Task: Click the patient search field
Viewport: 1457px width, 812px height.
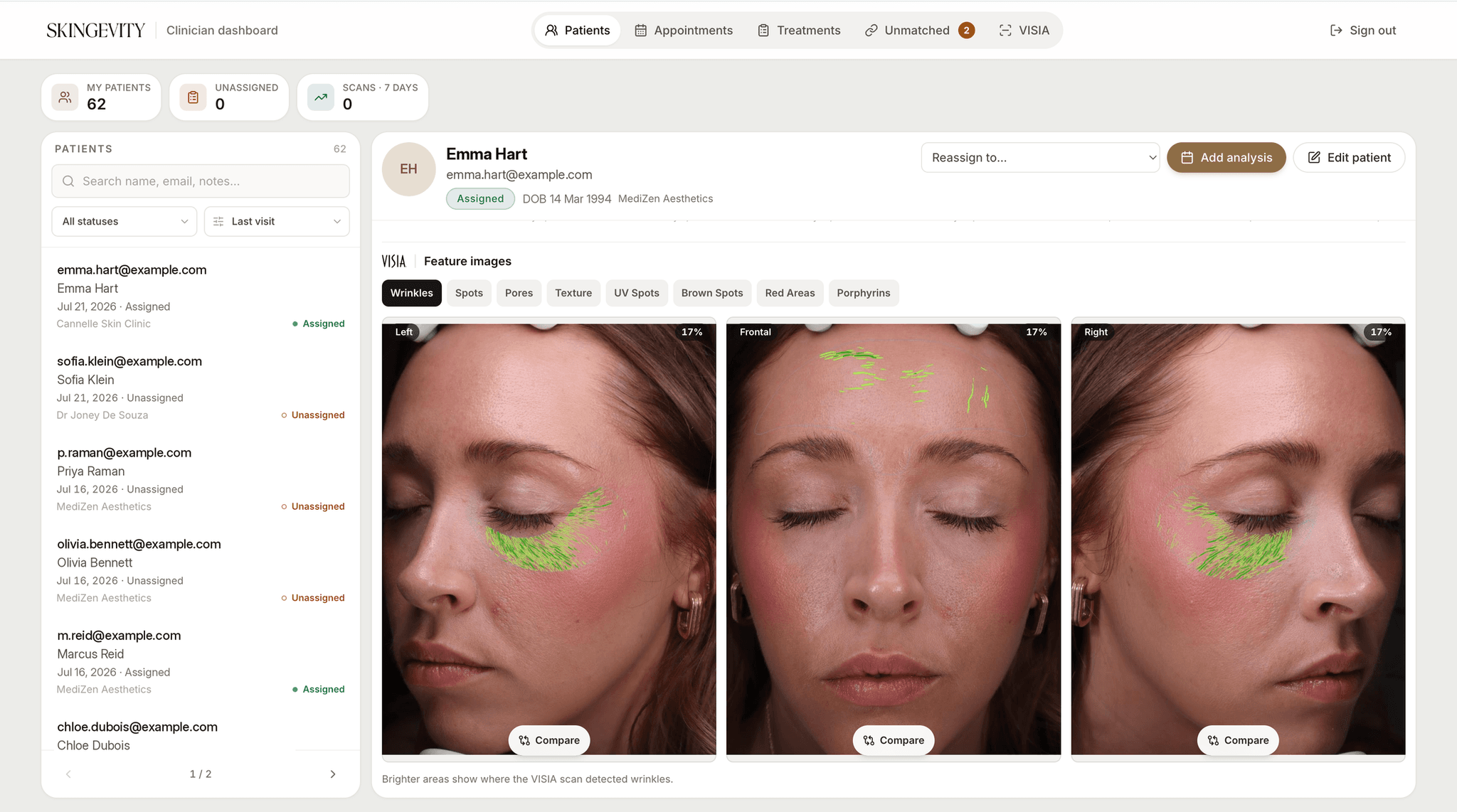Action: [201, 181]
